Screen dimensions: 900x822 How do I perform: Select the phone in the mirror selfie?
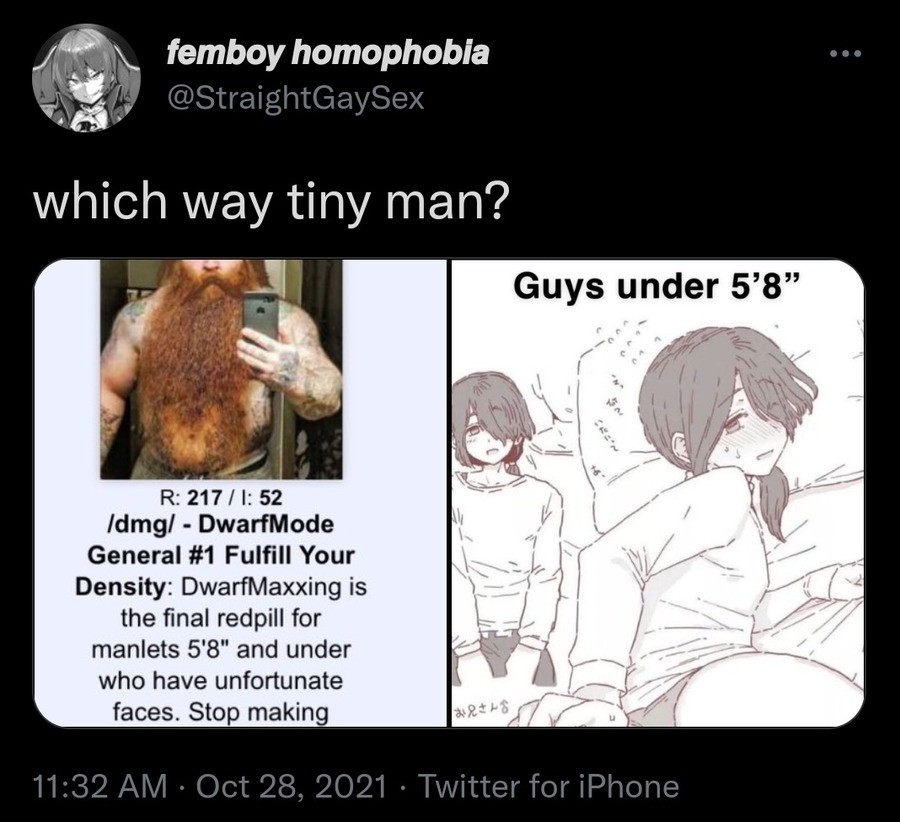260,316
